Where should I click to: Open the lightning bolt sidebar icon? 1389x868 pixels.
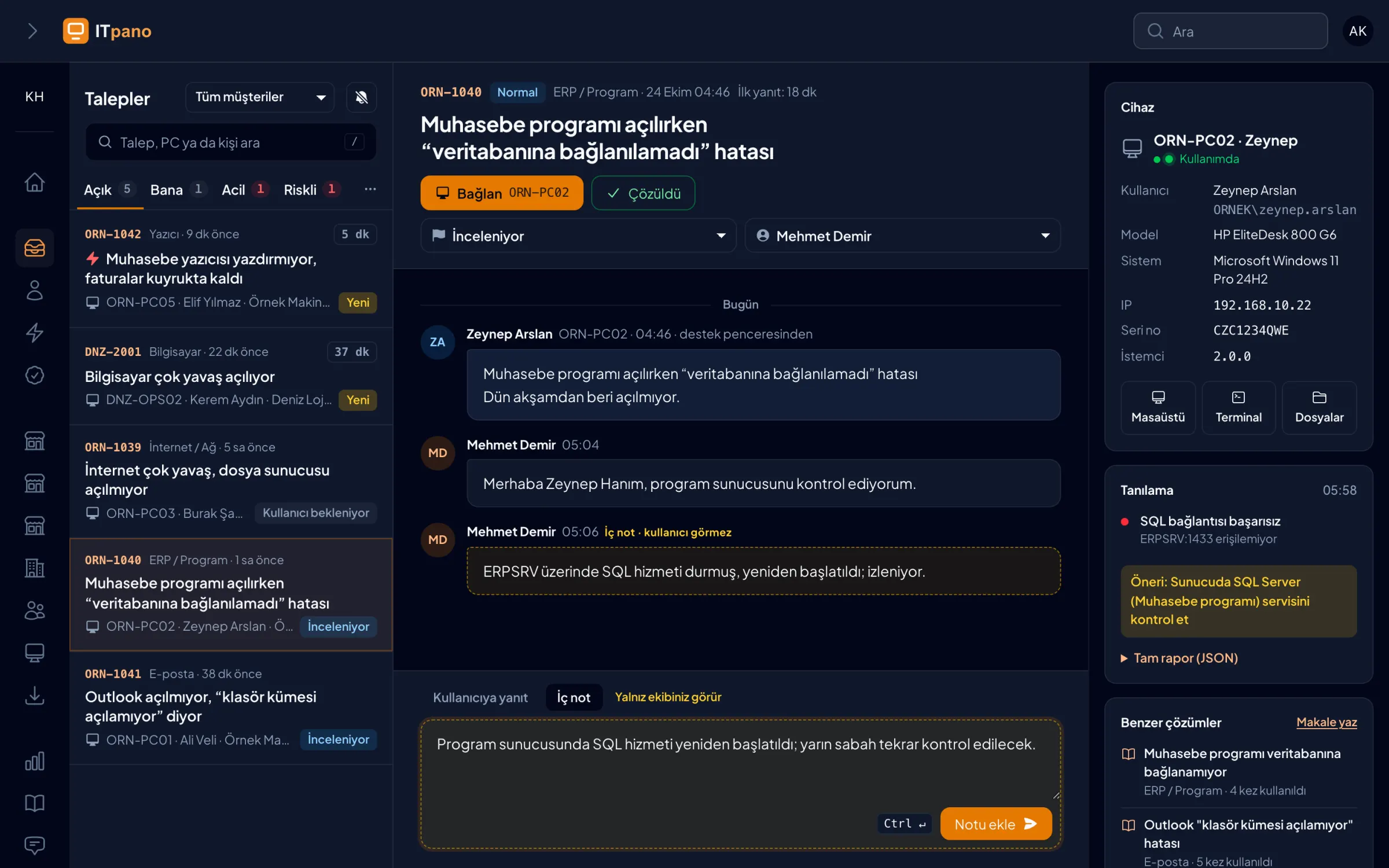[x=35, y=332]
